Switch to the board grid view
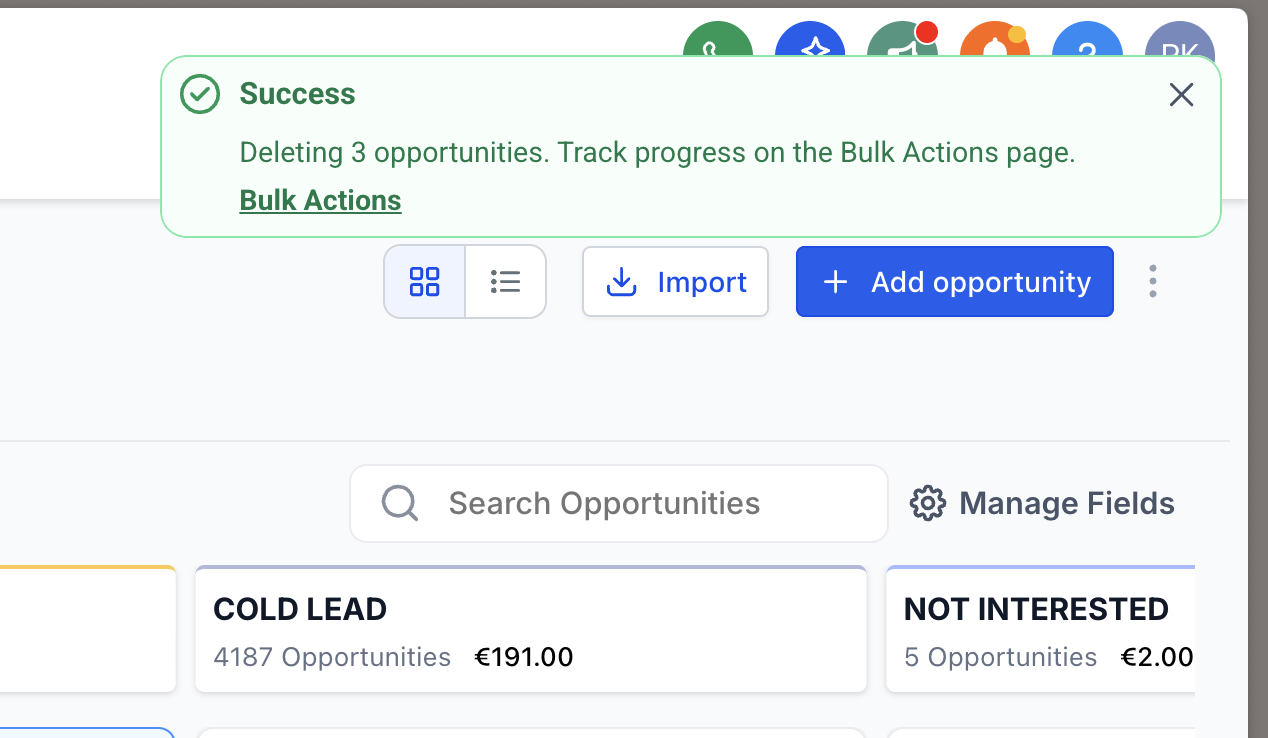Viewport: 1268px width, 738px height. 425,282
